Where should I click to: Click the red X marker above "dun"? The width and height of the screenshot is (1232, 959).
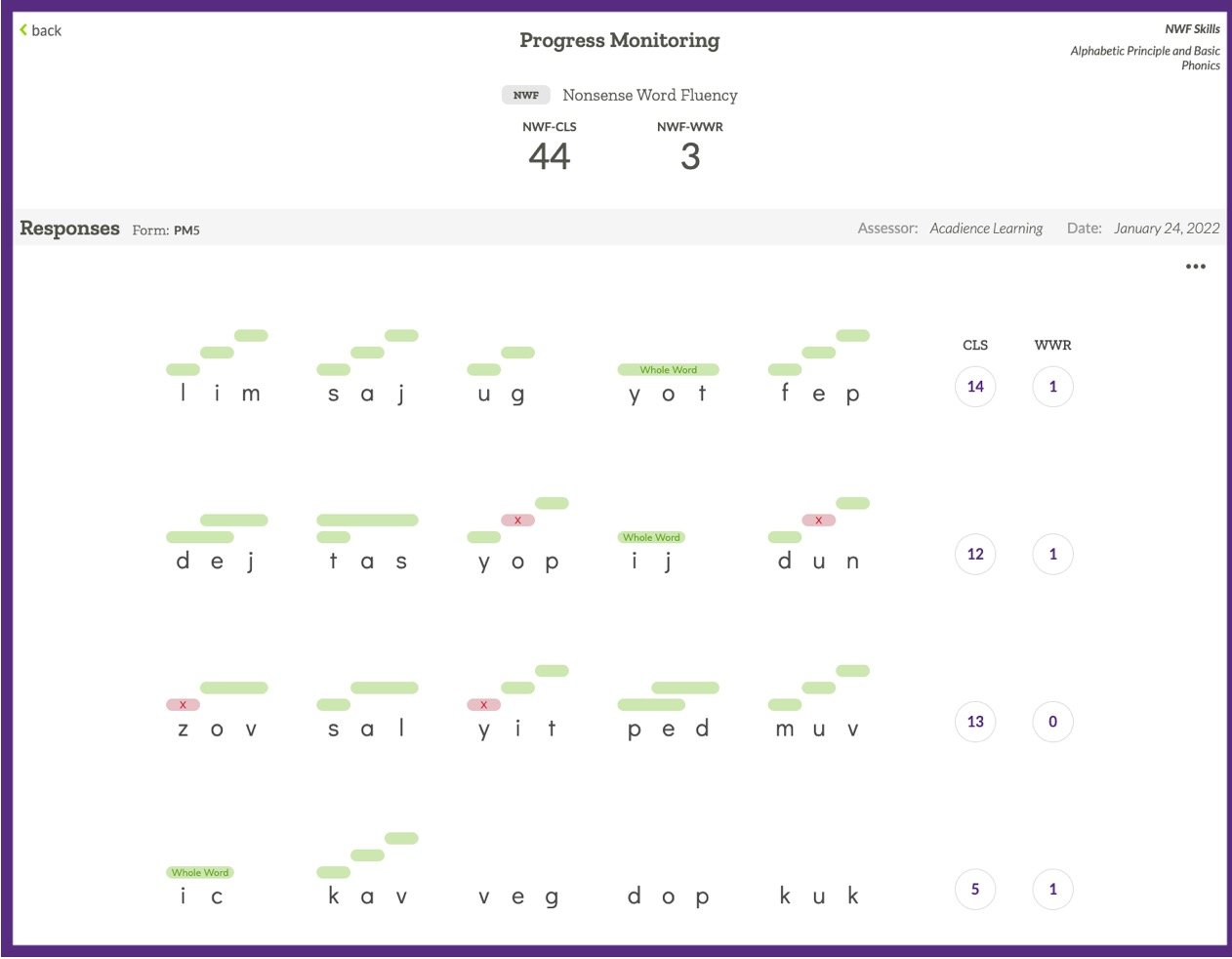coord(818,521)
